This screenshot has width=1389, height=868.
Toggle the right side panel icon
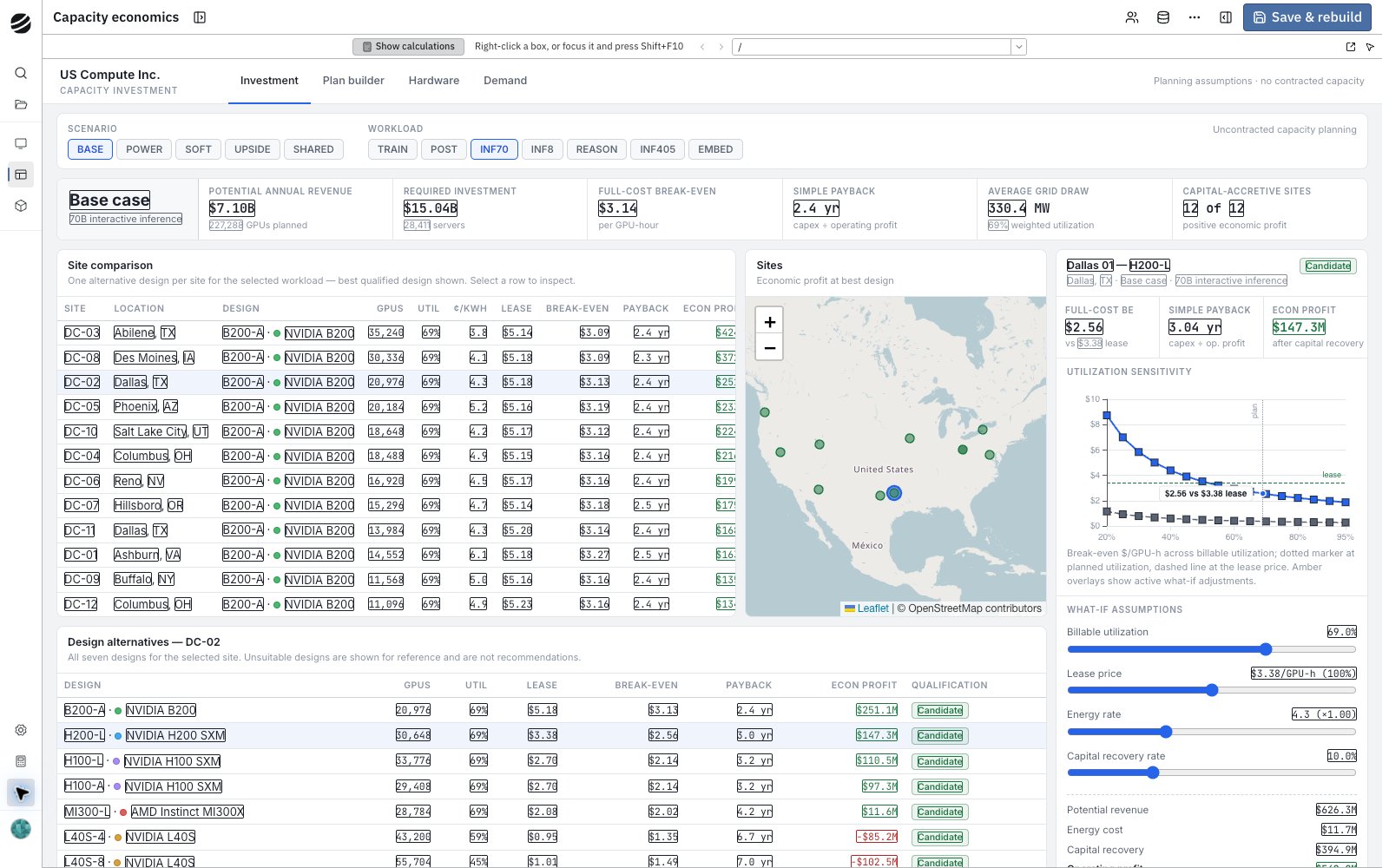pyautogui.click(x=1226, y=17)
